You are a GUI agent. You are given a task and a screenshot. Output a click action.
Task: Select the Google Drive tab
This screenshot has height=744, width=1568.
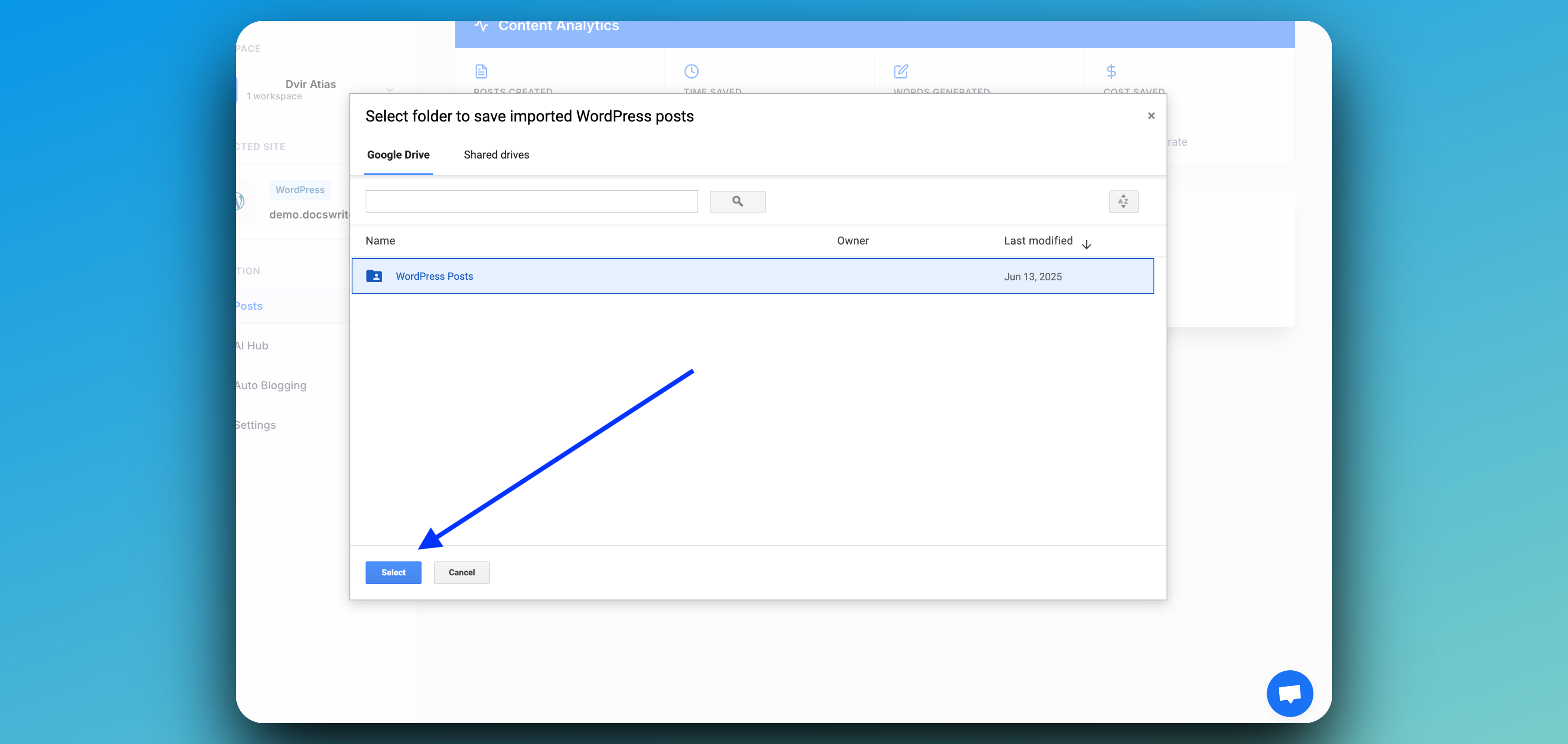coord(398,155)
